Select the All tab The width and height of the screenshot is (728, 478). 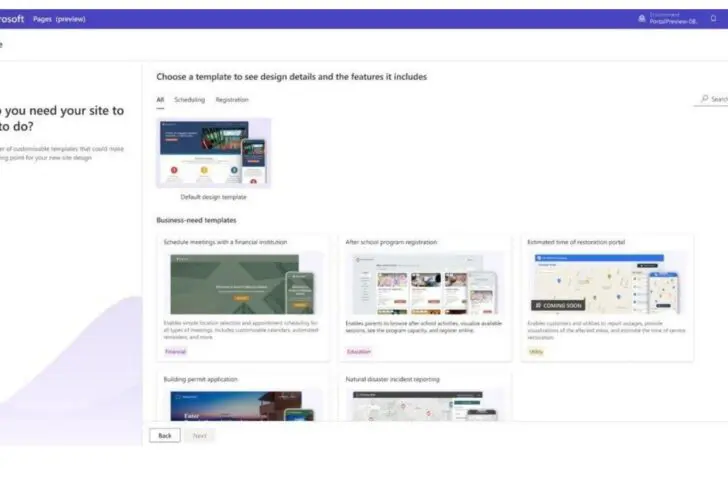coord(160,100)
